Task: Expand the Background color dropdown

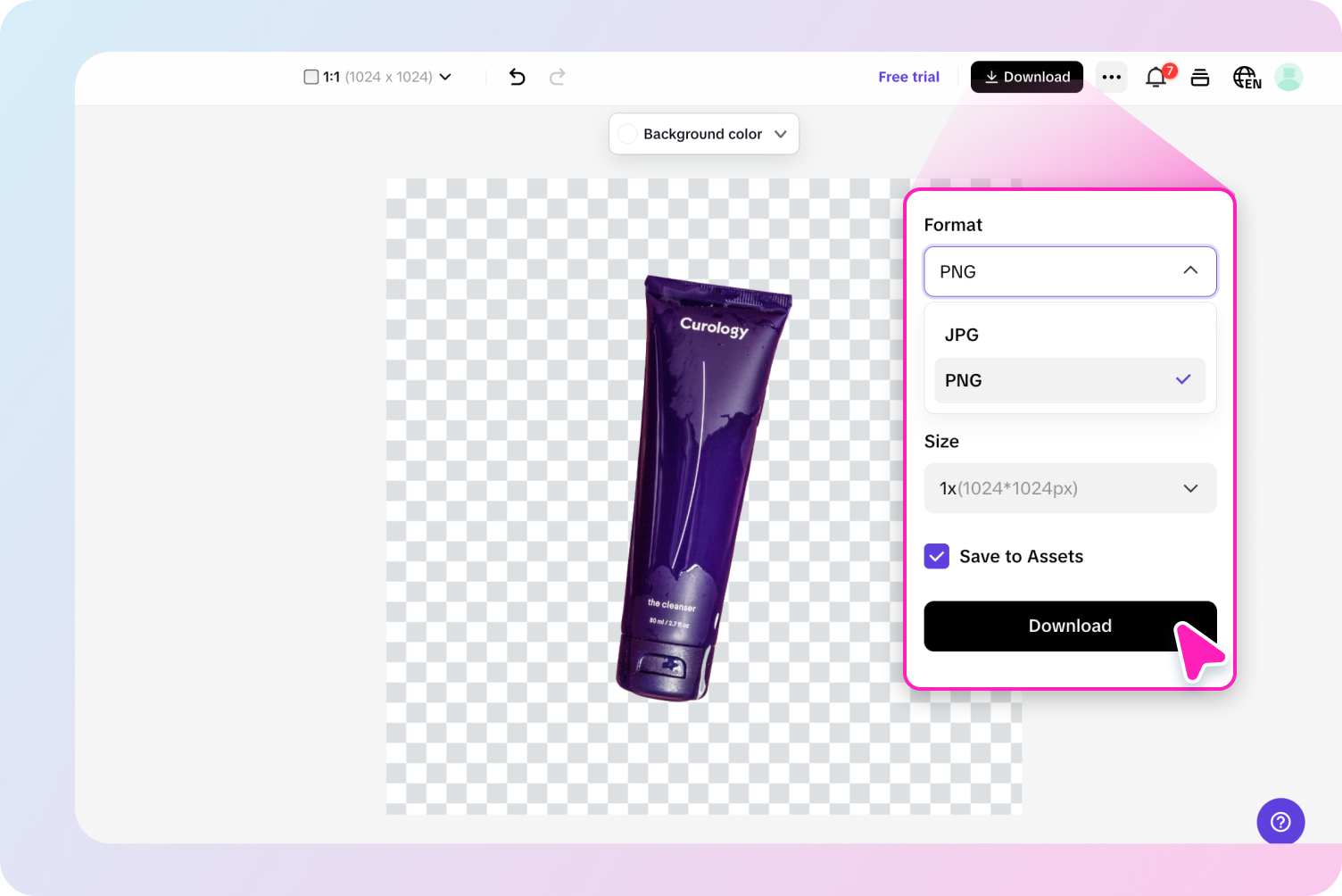Action: tap(704, 134)
